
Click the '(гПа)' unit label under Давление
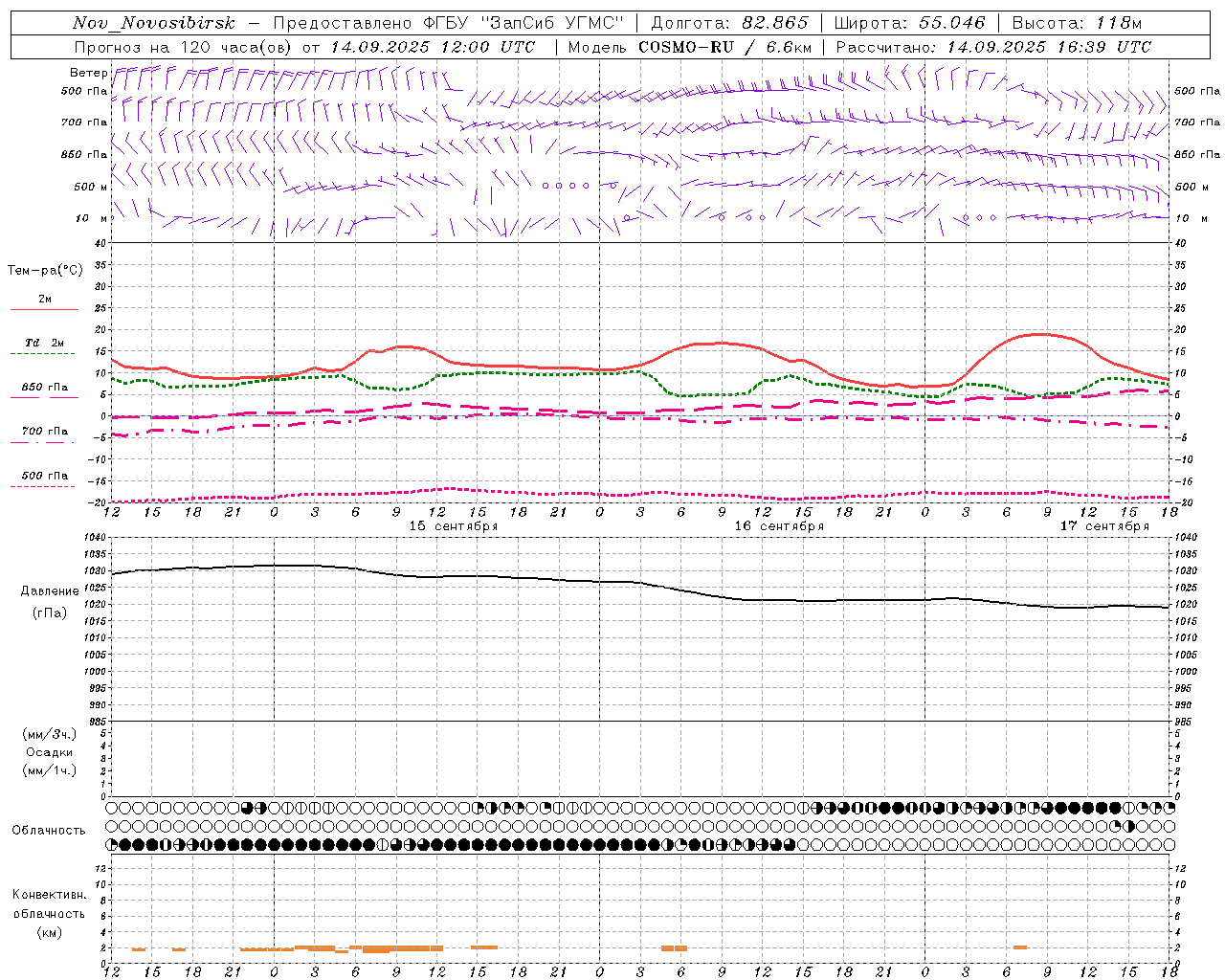[x=48, y=613]
